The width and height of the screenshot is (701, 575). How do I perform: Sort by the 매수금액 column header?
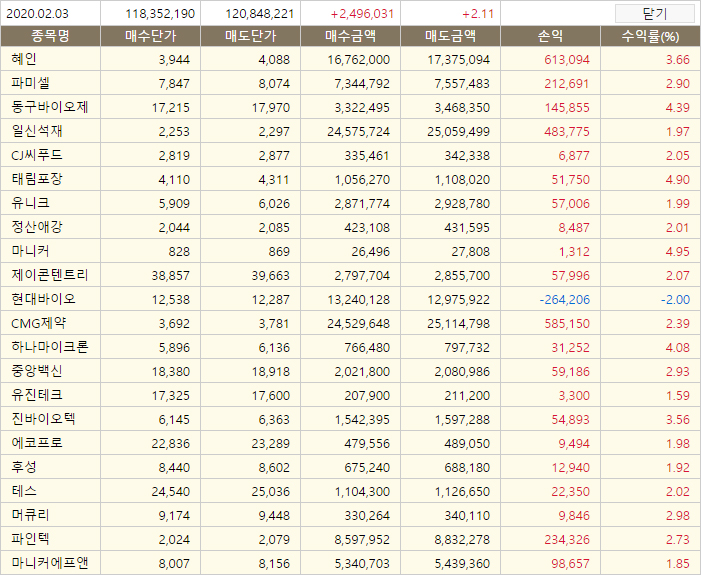(351, 36)
